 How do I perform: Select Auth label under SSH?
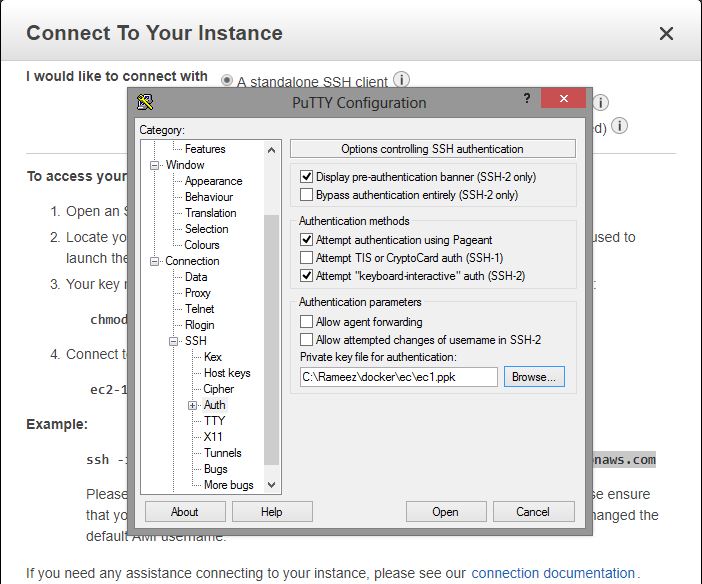pos(214,405)
